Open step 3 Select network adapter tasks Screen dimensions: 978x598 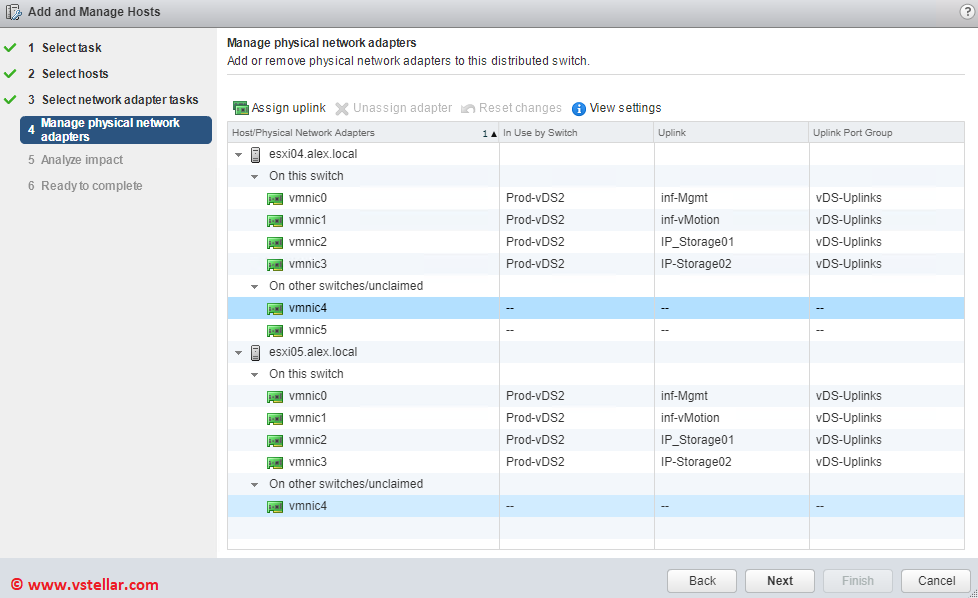coord(119,100)
